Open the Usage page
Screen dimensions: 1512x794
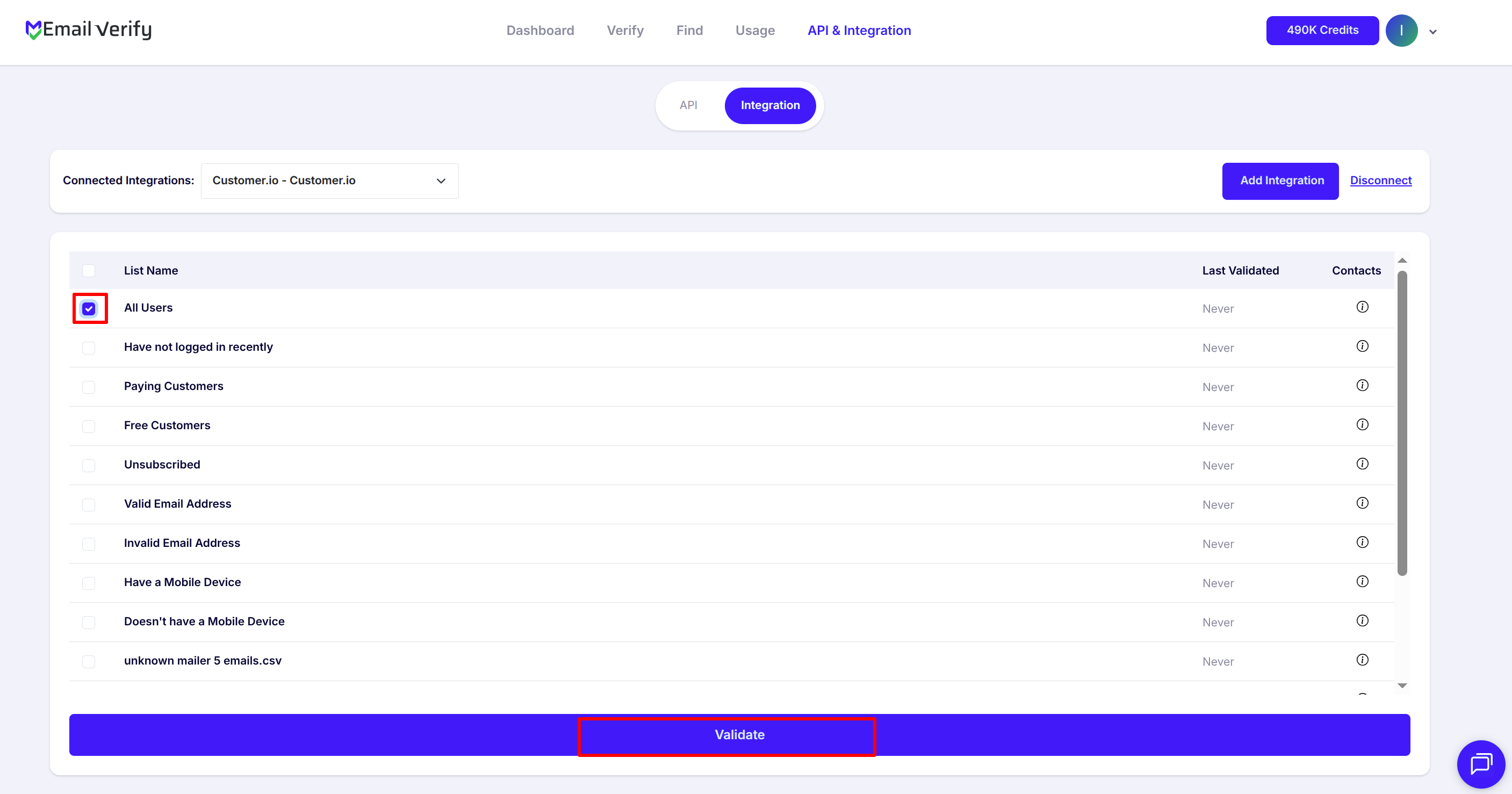click(755, 31)
